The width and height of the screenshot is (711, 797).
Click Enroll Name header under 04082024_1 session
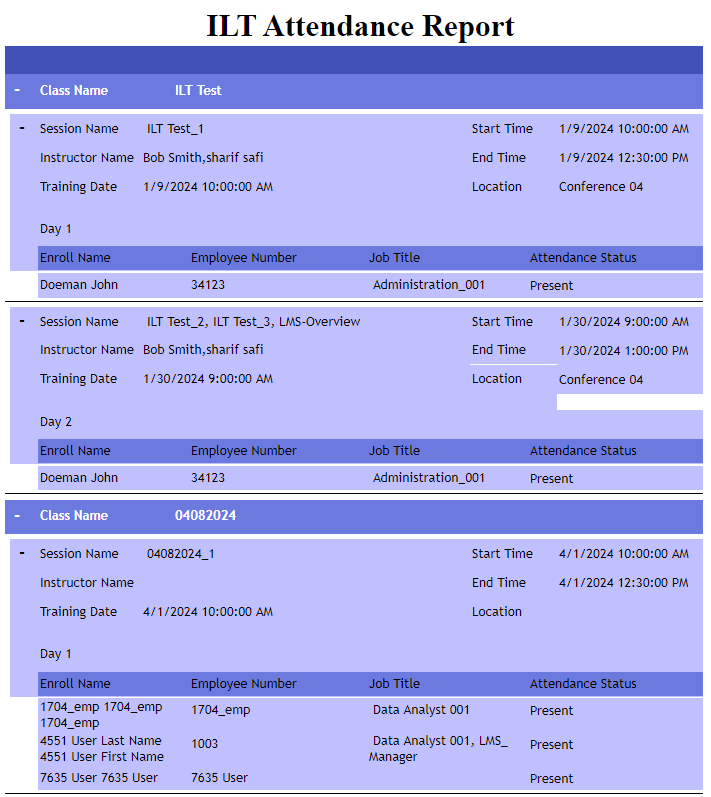pos(75,684)
